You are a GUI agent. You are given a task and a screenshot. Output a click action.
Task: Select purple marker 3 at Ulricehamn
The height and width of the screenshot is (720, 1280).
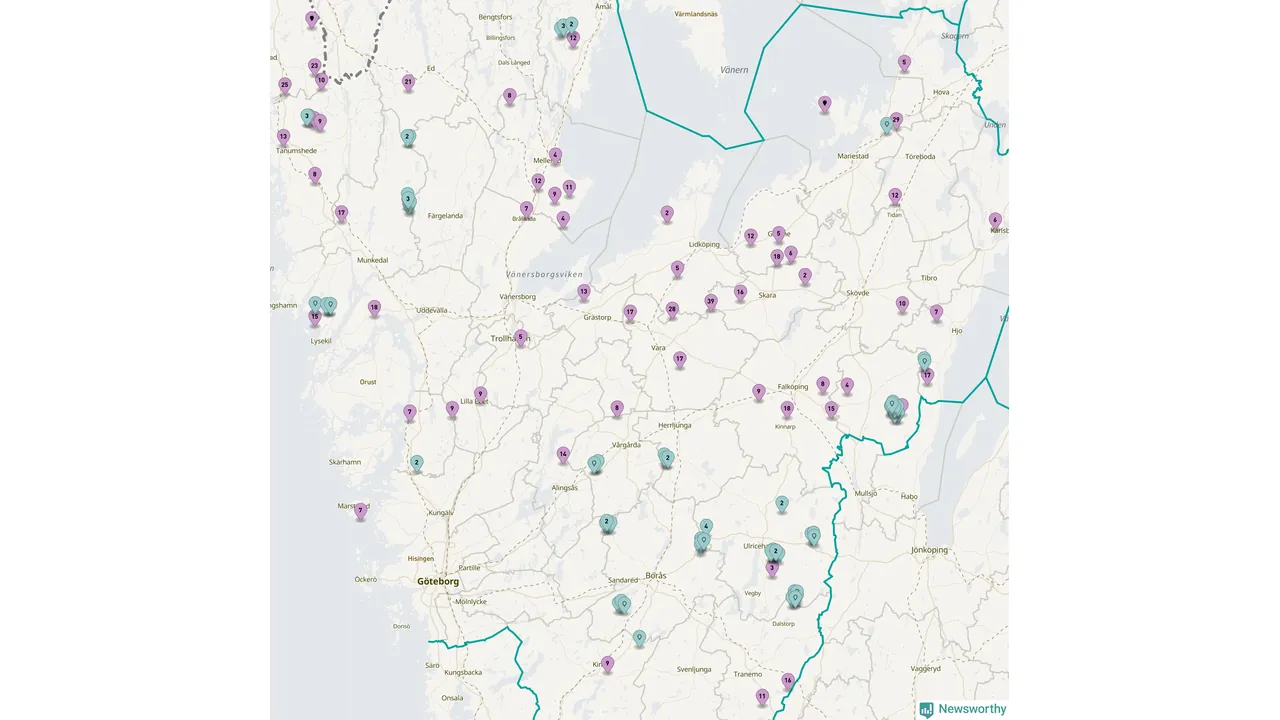pos(772,569)
